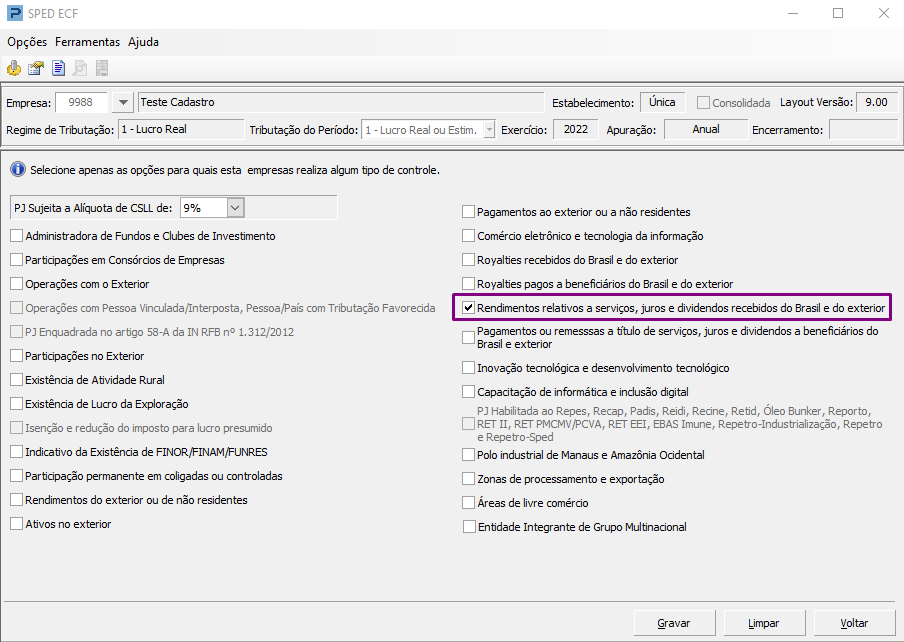Viewport: 904px width, 642px height.
Task: Toggle Áreas de livre comércio checkbox
Action: 468,503
